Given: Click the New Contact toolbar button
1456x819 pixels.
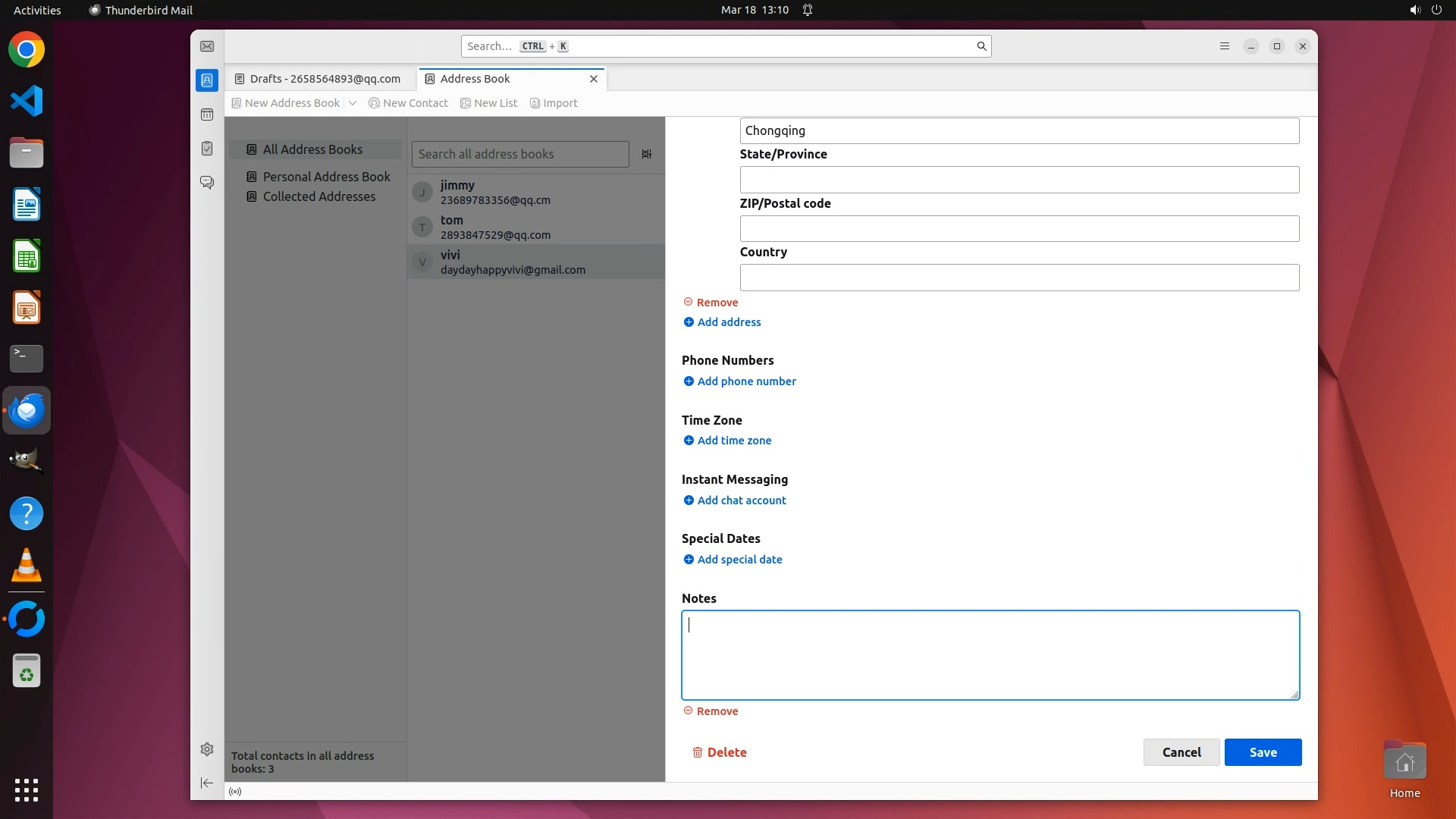Looking at the screenshot, I should [x=408, y=103].
